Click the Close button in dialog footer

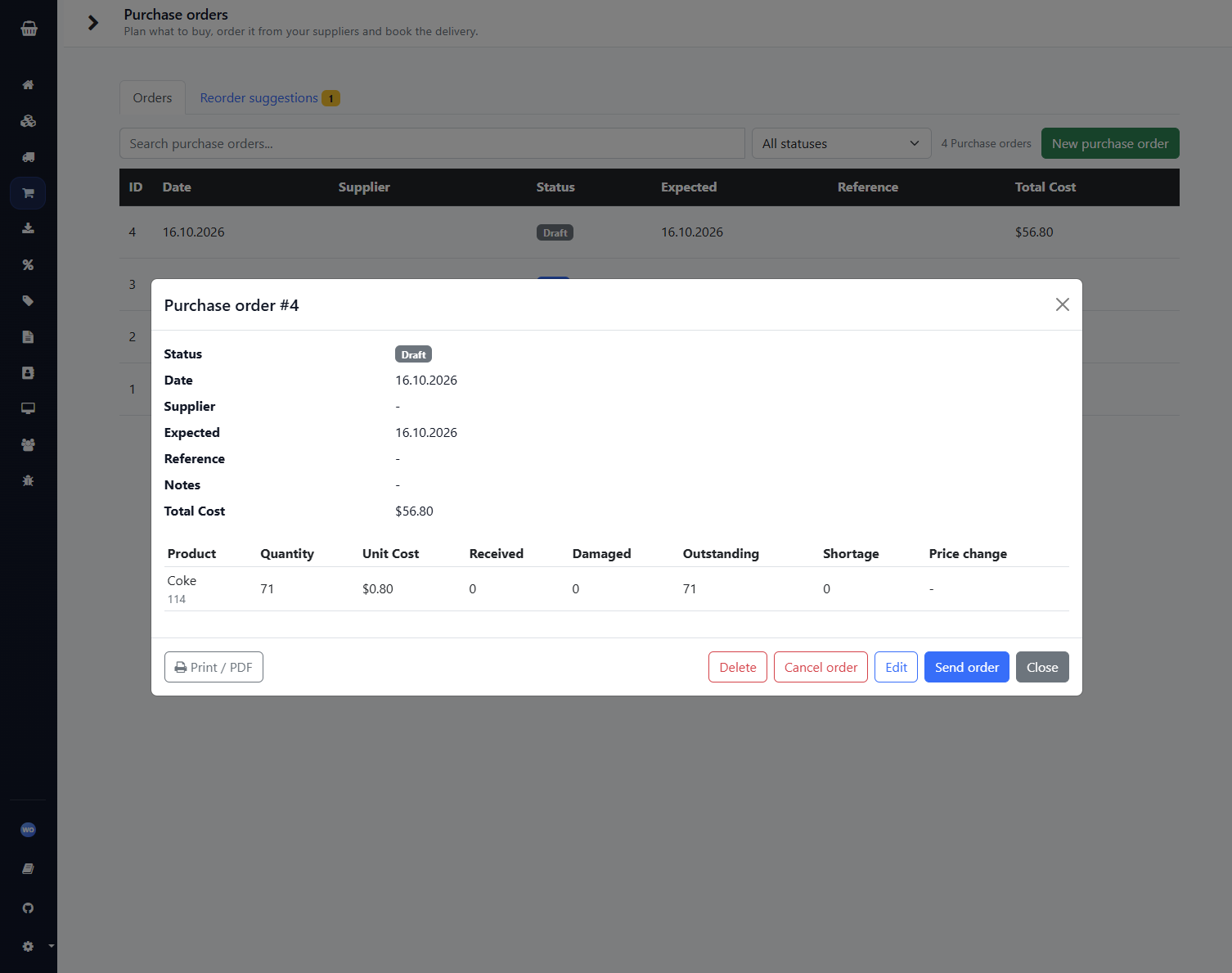point(1042,667)
